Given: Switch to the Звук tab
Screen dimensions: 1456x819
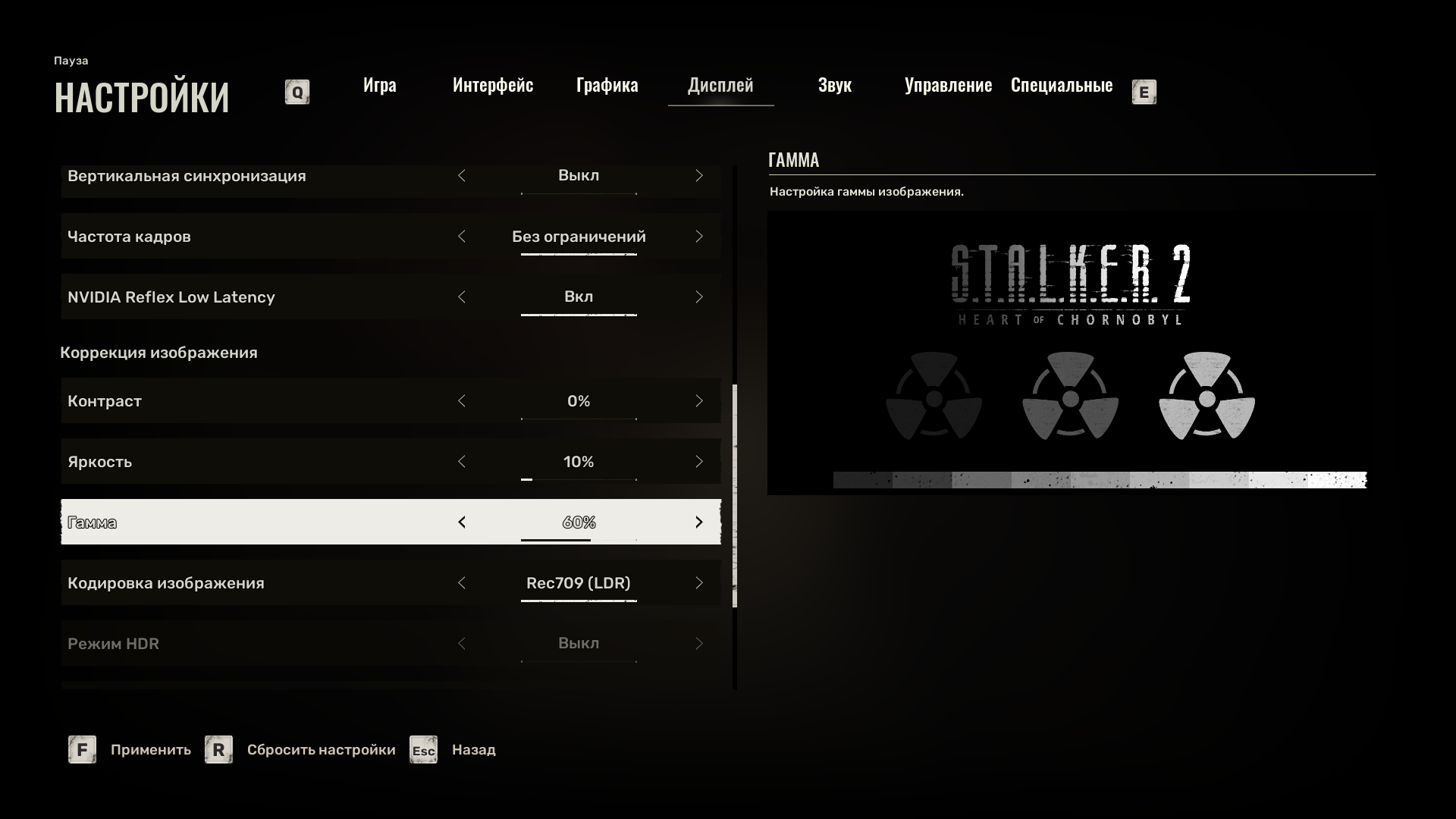Looking at the screenshot, I should [x=834, y=85].
